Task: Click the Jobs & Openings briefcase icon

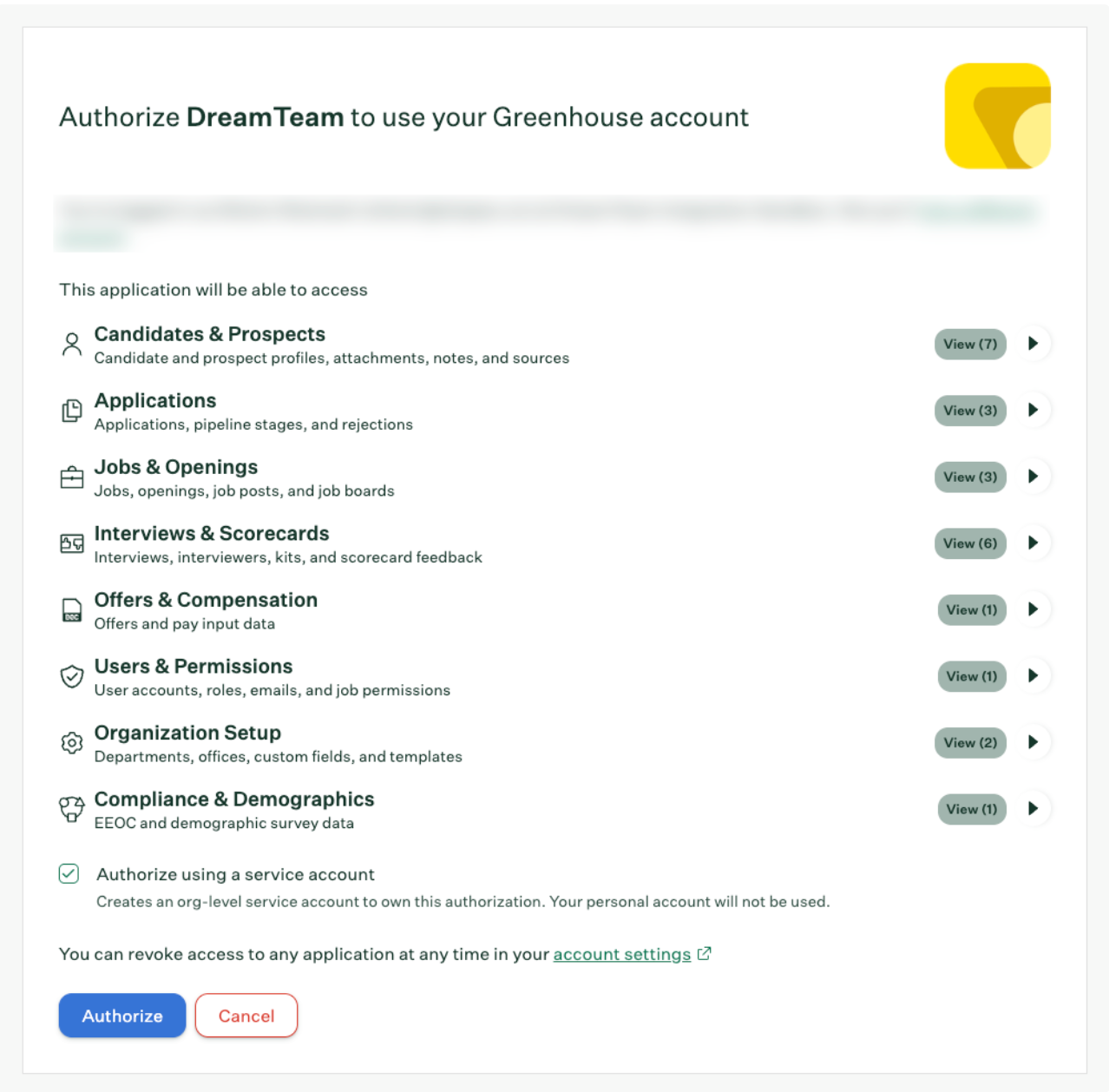Action: point(72,477)
